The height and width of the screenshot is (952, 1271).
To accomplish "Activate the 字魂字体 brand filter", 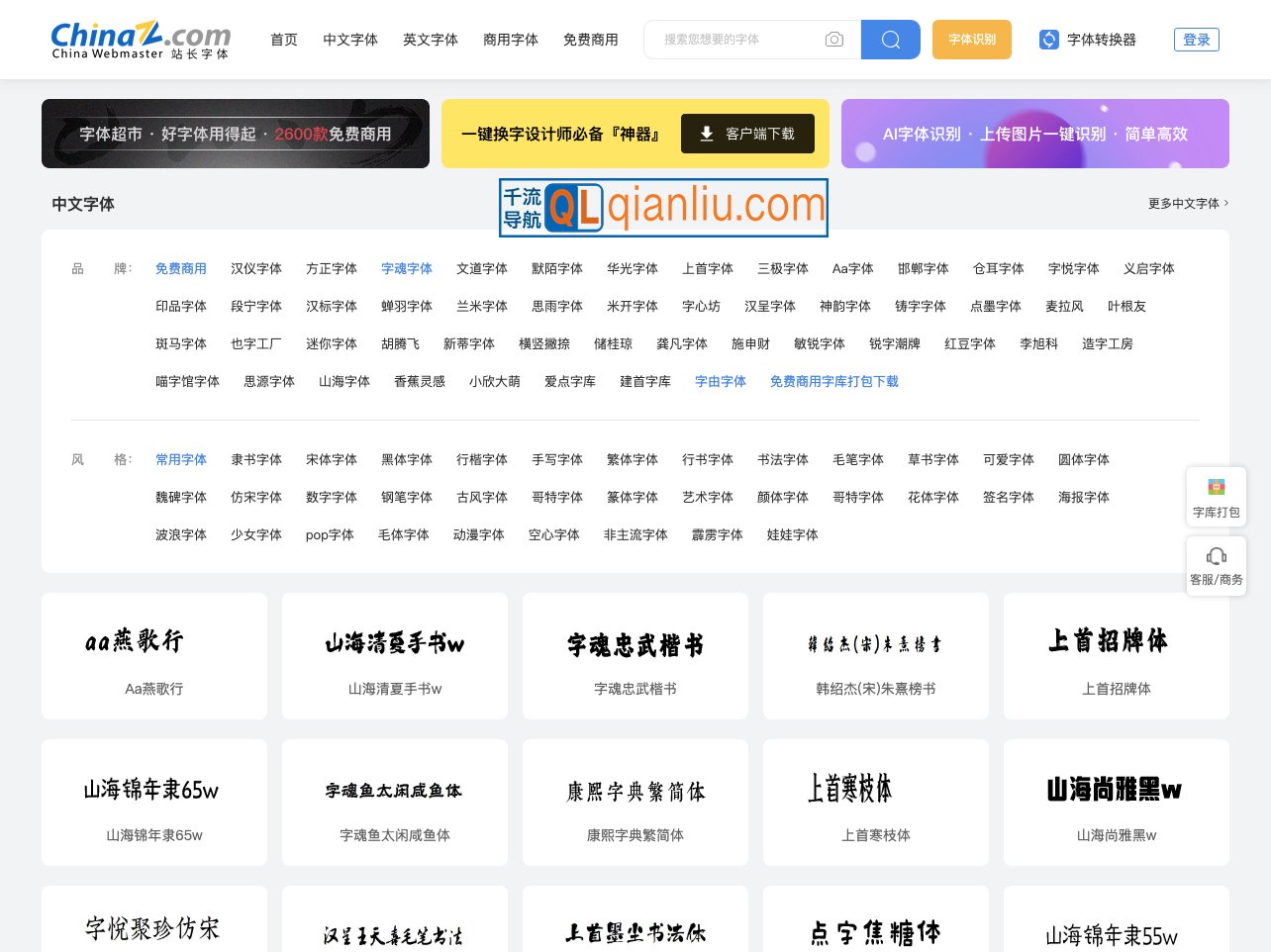I will coord(406,268).
